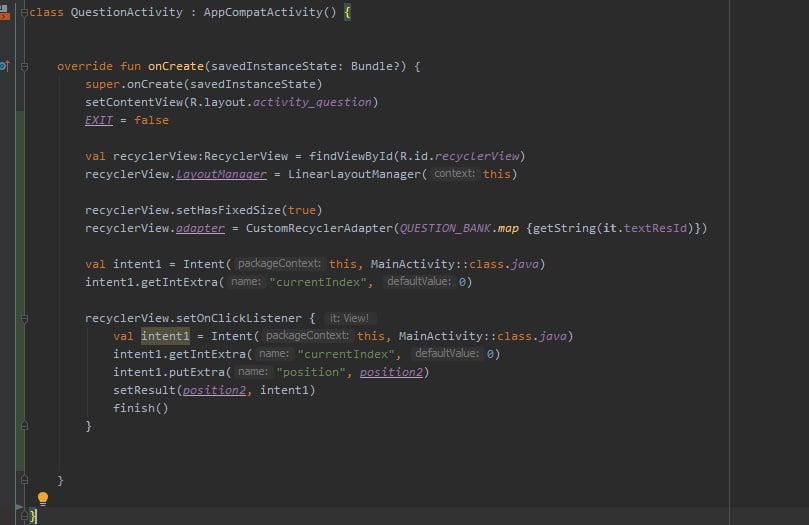The width and height of the screenshot is (809, 525).
Task: Click the false keyword after EXIT
Action: pyautogui.click(x=151, y=120)
